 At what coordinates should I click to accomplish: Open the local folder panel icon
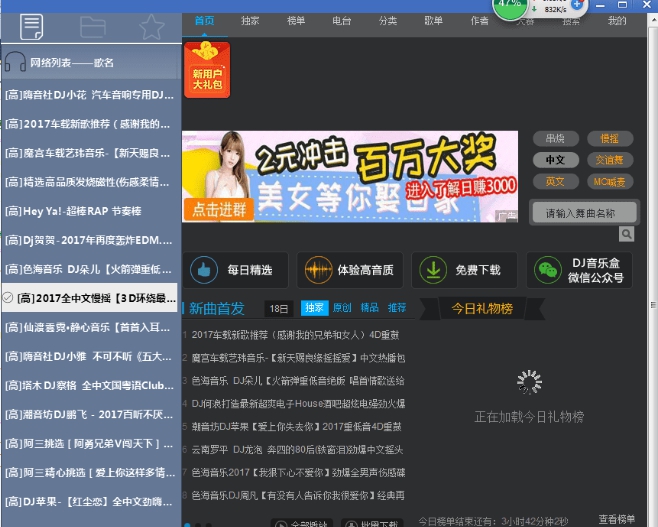(x=92, y=27)
